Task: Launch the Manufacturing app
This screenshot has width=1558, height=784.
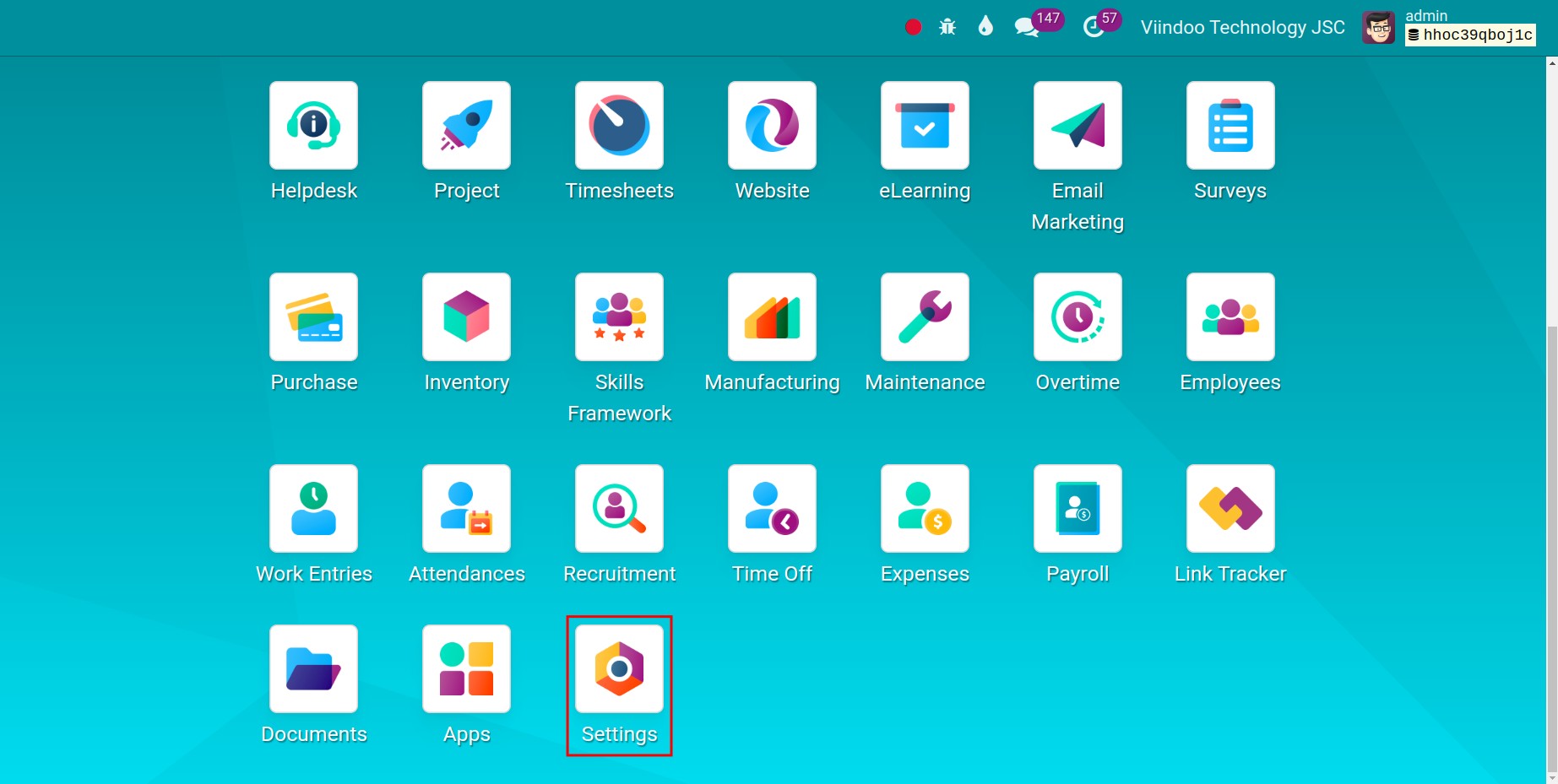Action: coord(772,317)
